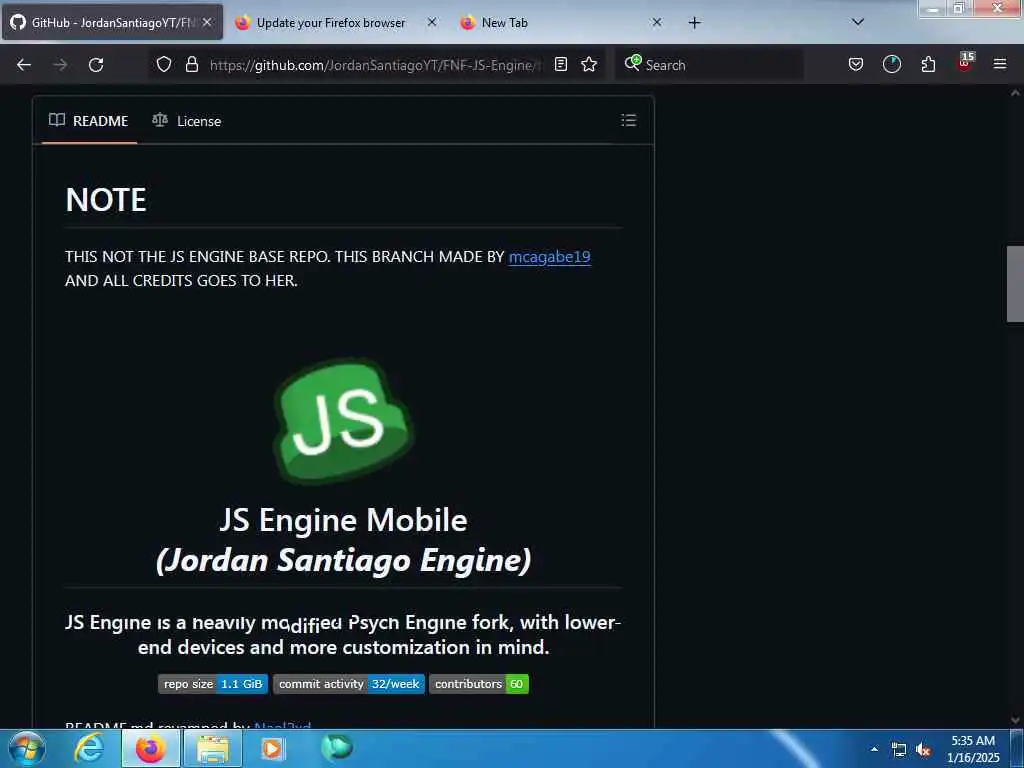Open the extensions puzzle icon

pyautogui.click(x=928, y=64)
